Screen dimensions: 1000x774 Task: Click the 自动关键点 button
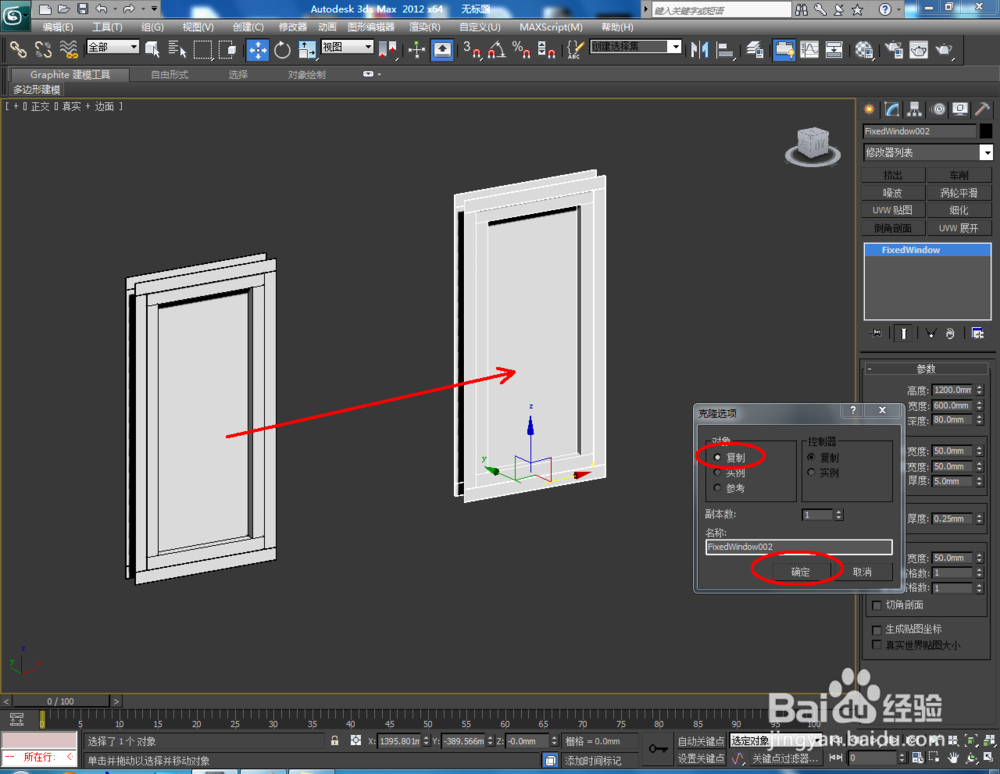tap(701, 741)
